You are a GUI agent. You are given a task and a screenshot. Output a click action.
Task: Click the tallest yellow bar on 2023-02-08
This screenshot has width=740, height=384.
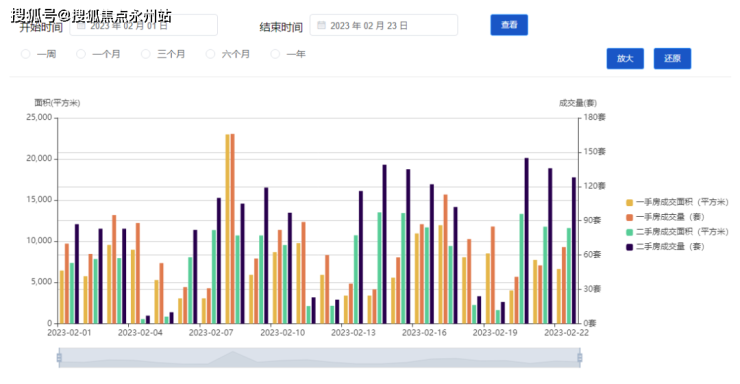coord(227,229)
